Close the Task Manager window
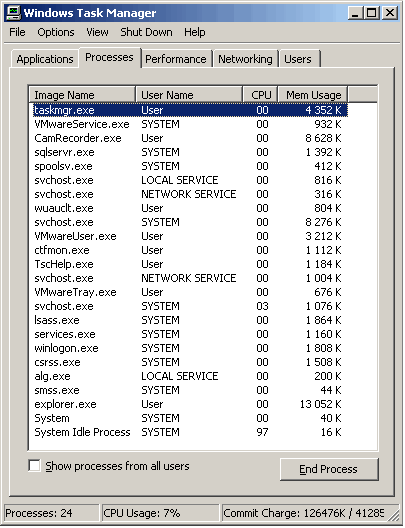This screenshot has height=528, width=405. (390, 13)
